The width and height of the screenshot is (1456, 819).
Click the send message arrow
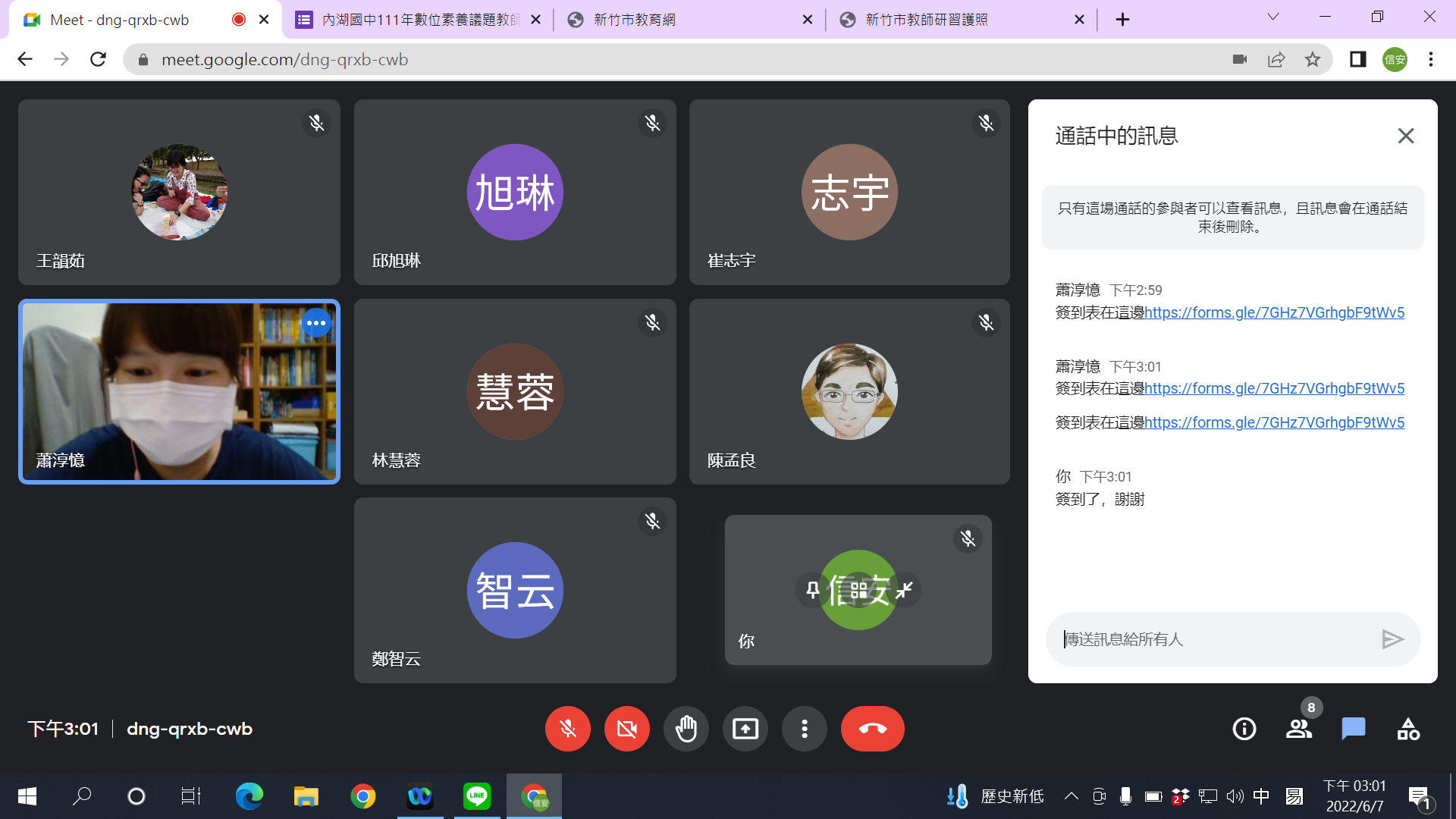[1392, 639]
